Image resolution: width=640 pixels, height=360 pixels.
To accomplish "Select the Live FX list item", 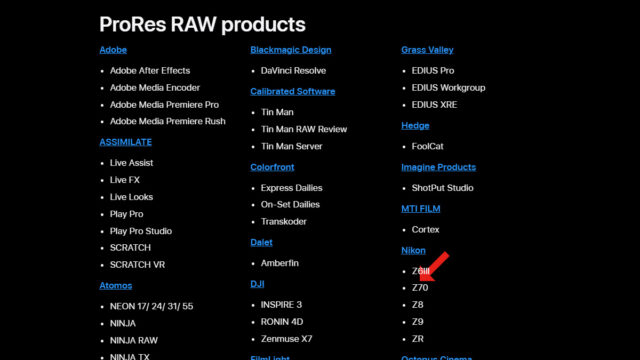I will pyautogui.click(x=124, y=180).
